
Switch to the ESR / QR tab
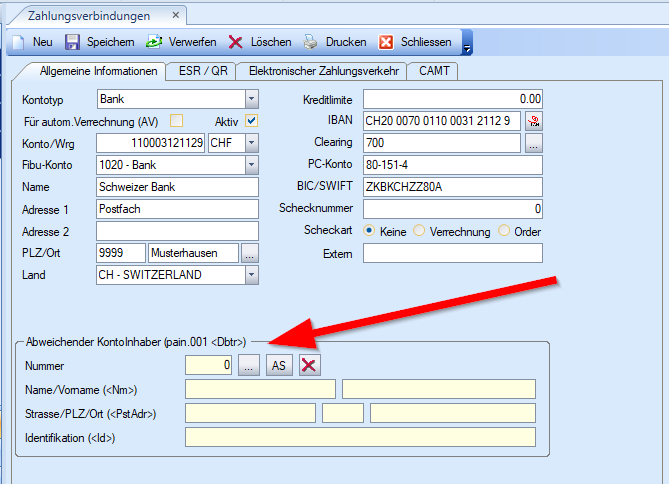pos(203,71)
